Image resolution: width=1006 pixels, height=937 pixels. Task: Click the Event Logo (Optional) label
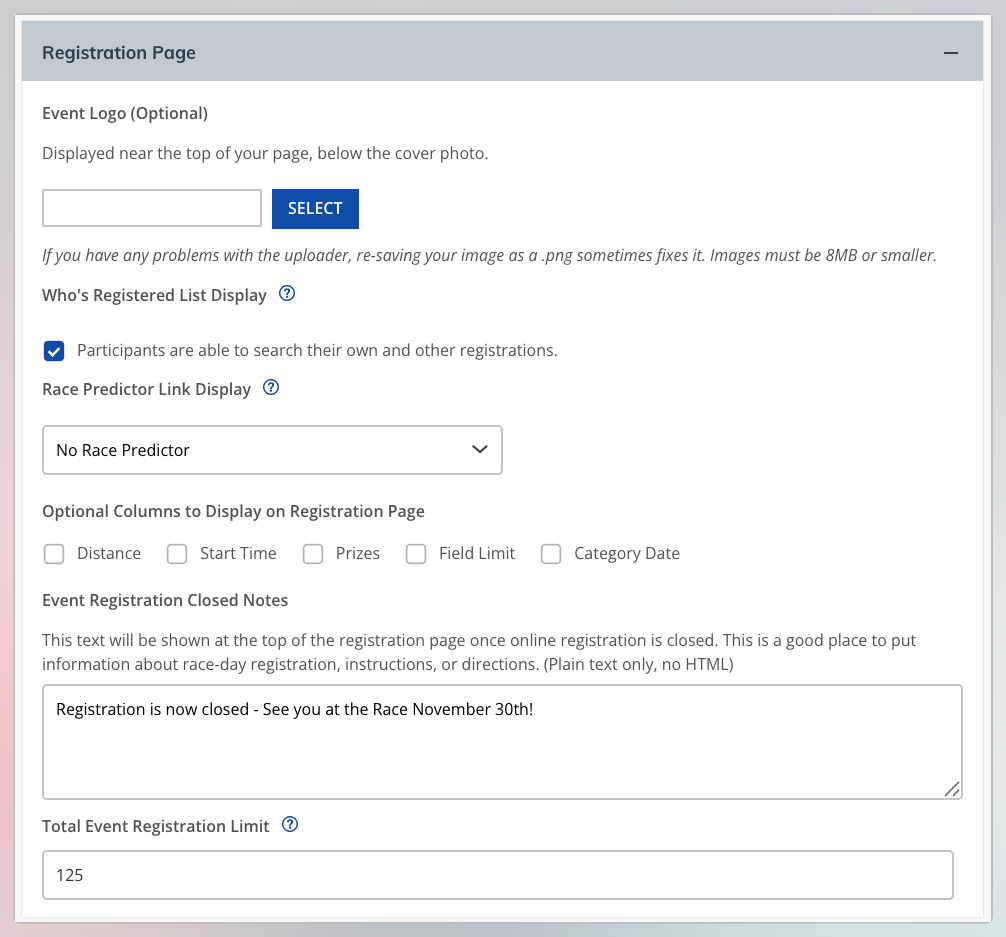tap(125, 114)
